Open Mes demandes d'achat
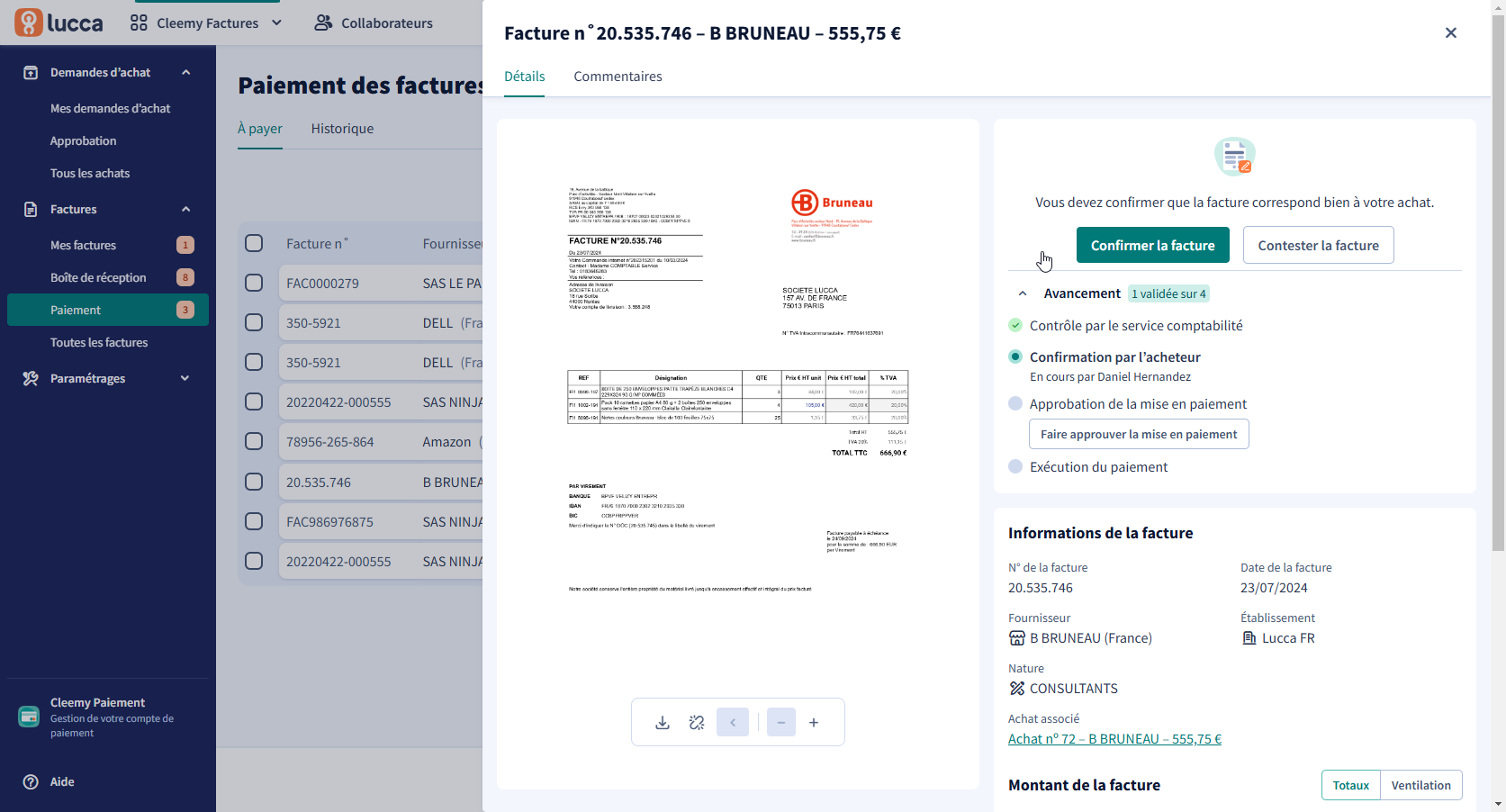 pyautogui.click(x=110, y=108)
